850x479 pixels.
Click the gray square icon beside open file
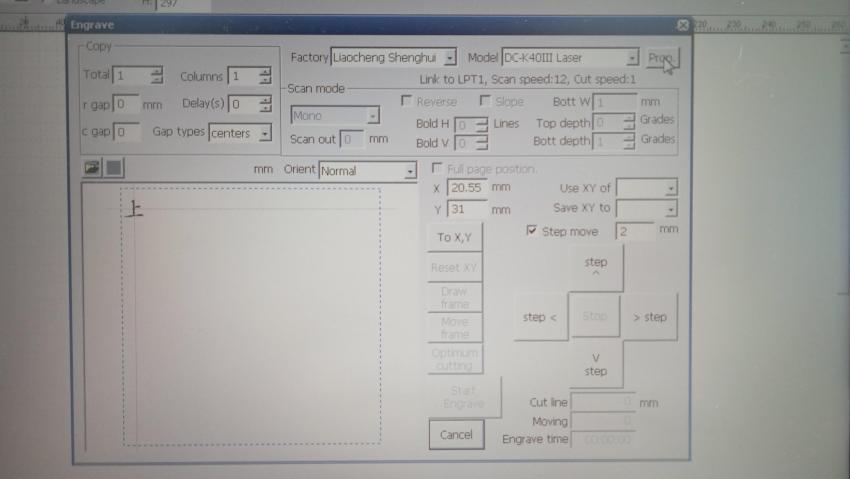pyautogui.click(x=113, y=168)
